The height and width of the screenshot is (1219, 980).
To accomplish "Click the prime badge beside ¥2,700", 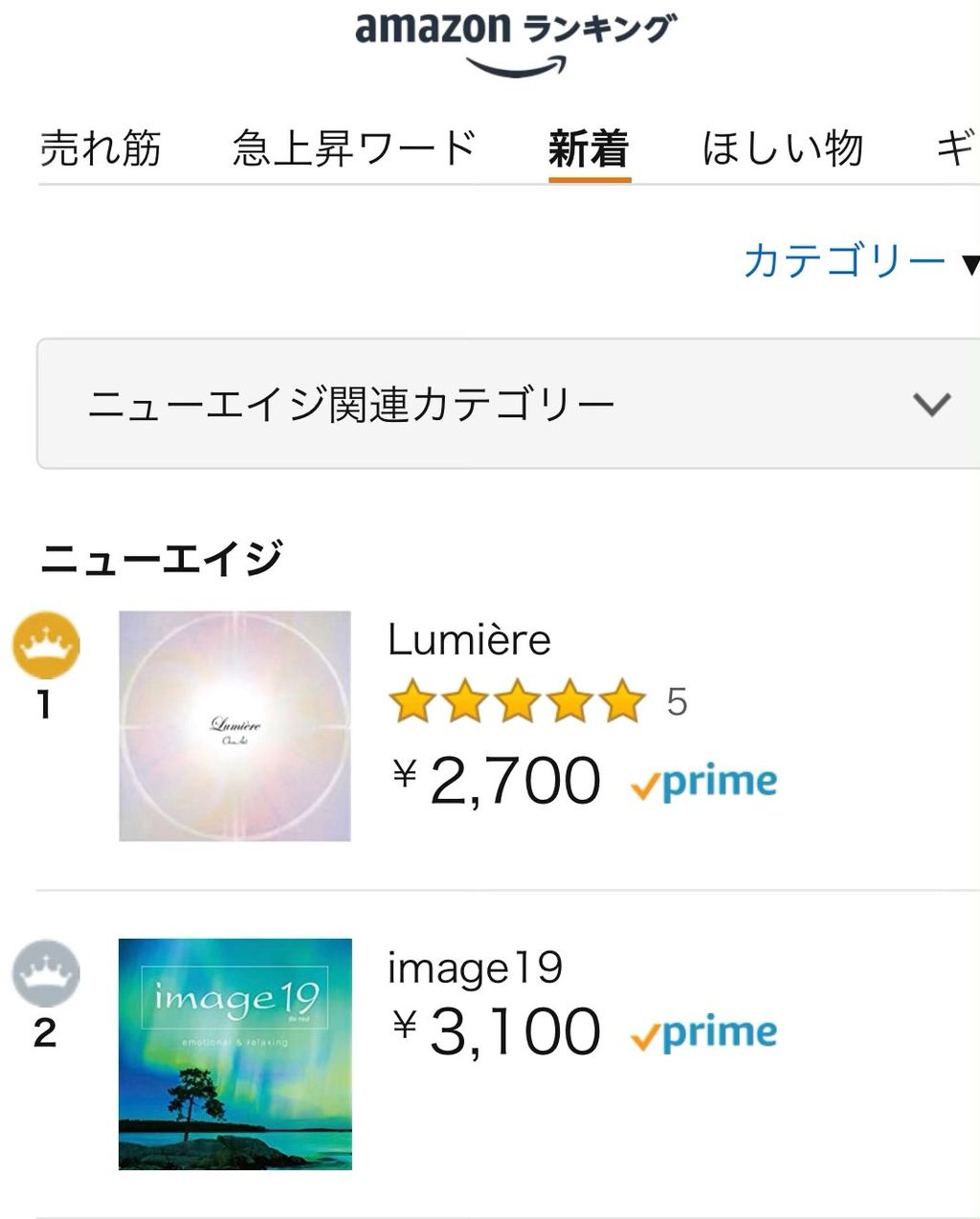I will point(704,783).
